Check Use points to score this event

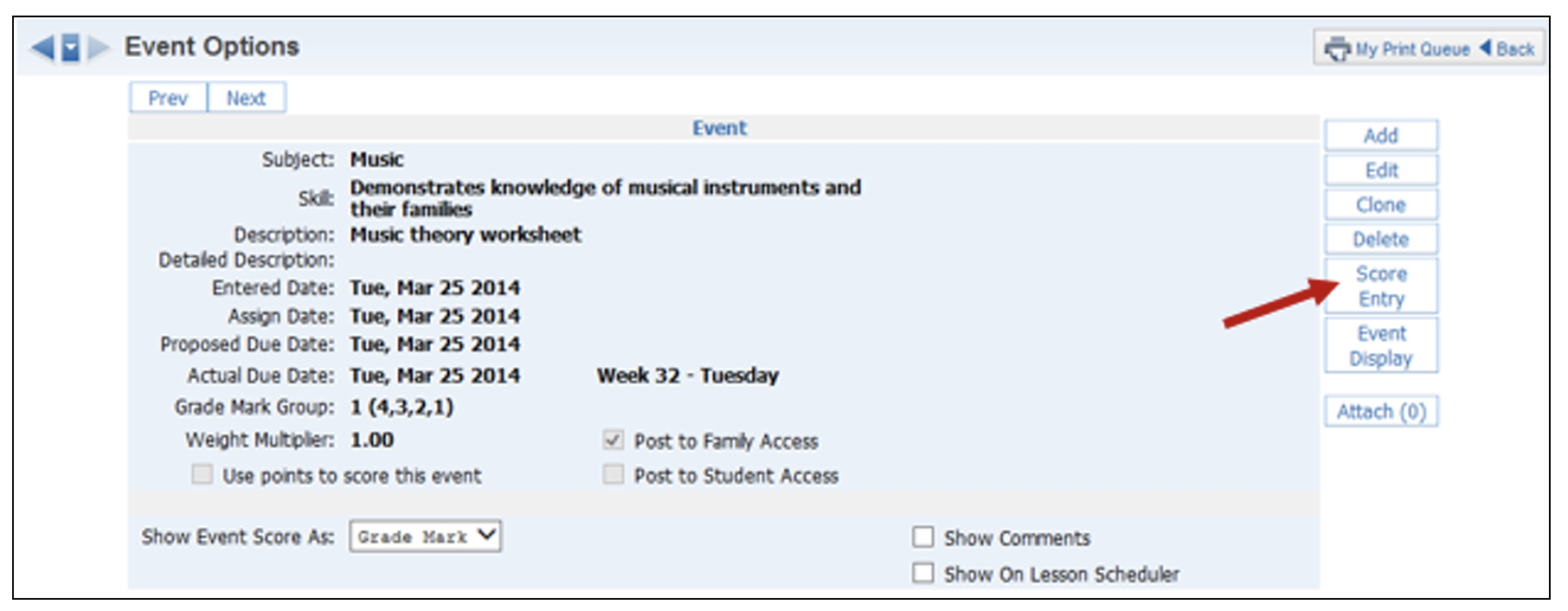[202, 474]
